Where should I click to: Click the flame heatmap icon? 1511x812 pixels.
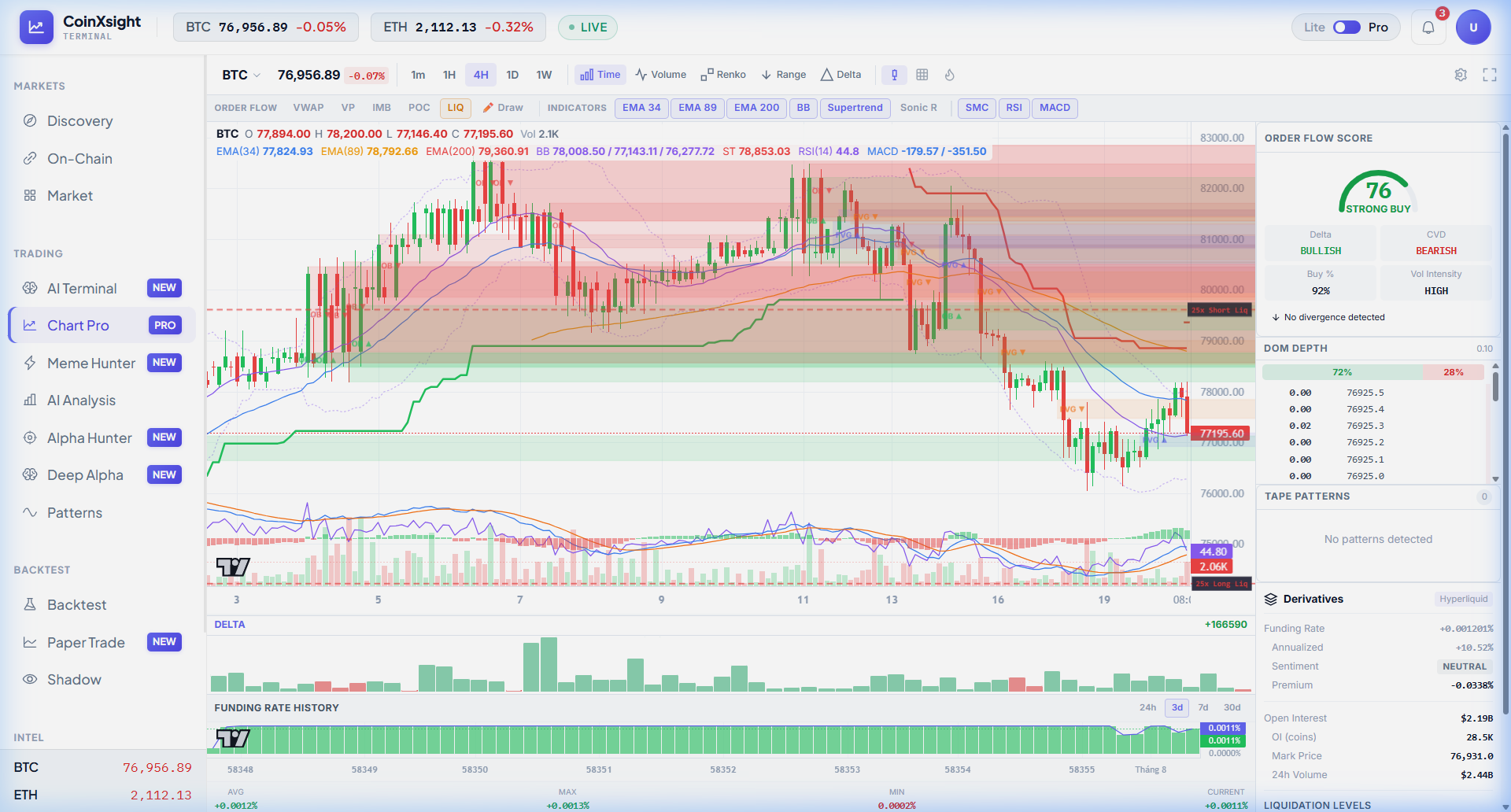pyautogui.click(x=950, y=75)
